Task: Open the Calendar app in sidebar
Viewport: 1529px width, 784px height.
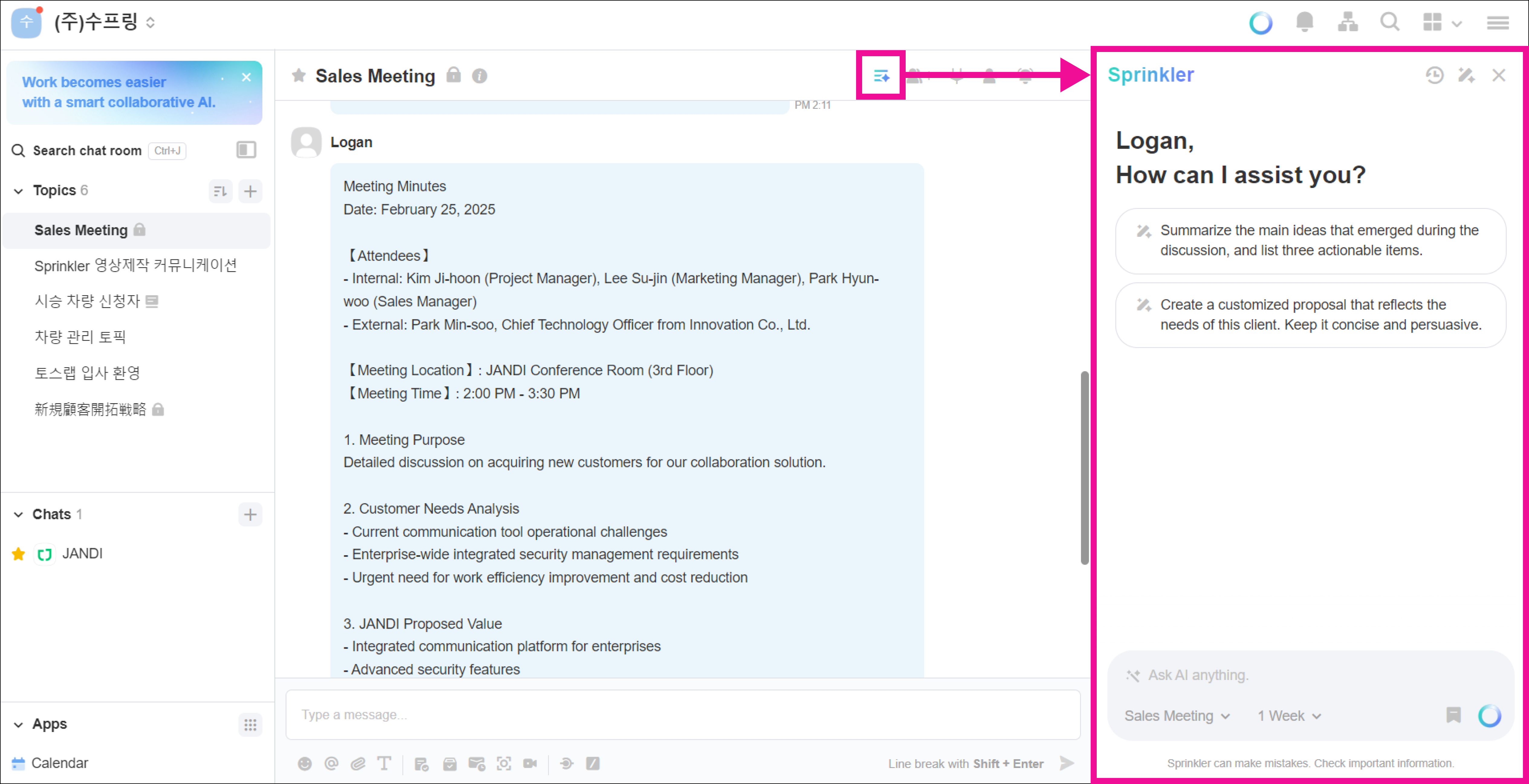Action: pyautogui.click(x=59, y=763)
